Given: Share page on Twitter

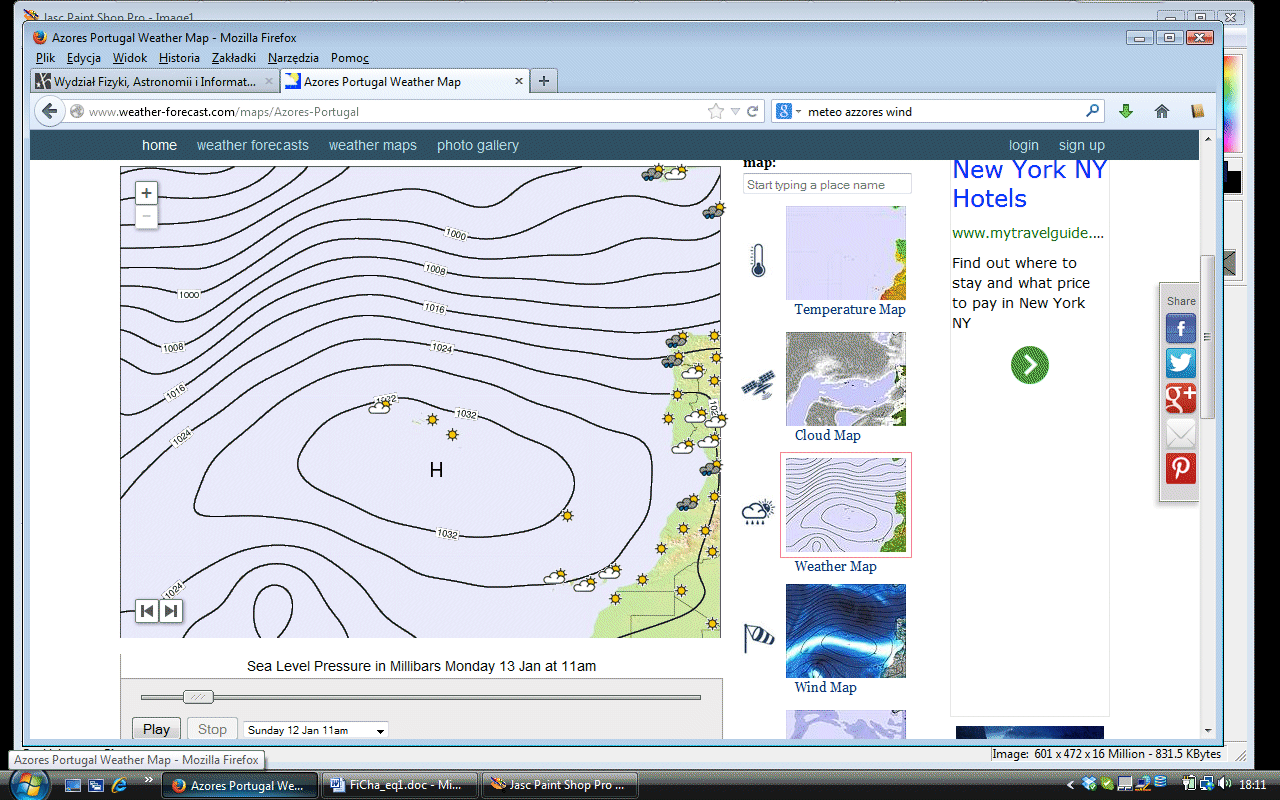Looking at the screenshot, I should coord(1181,363).
